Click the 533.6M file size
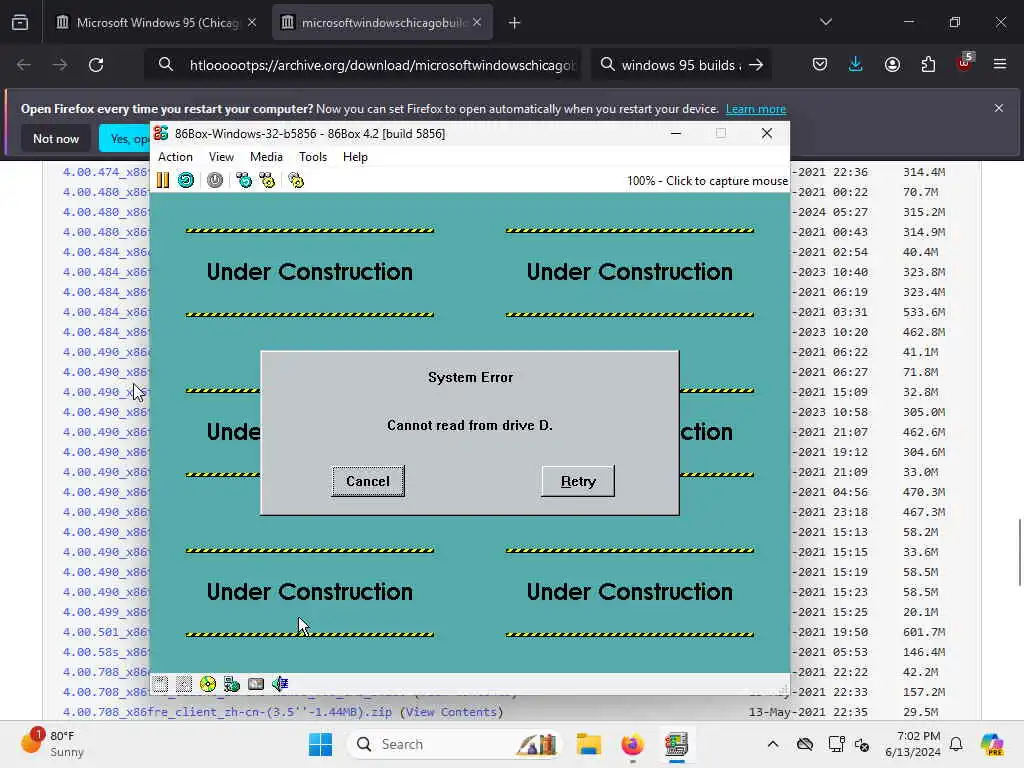The width and height of the screenshot is (1024, 768). pos(924,312)
